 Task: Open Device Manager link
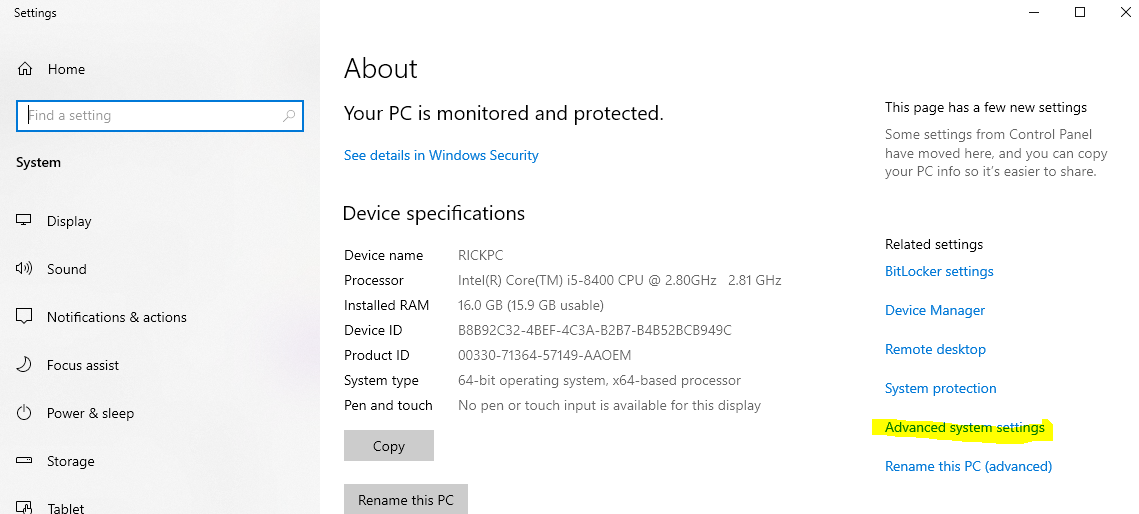pyautogui.click(x=935, y=311)
